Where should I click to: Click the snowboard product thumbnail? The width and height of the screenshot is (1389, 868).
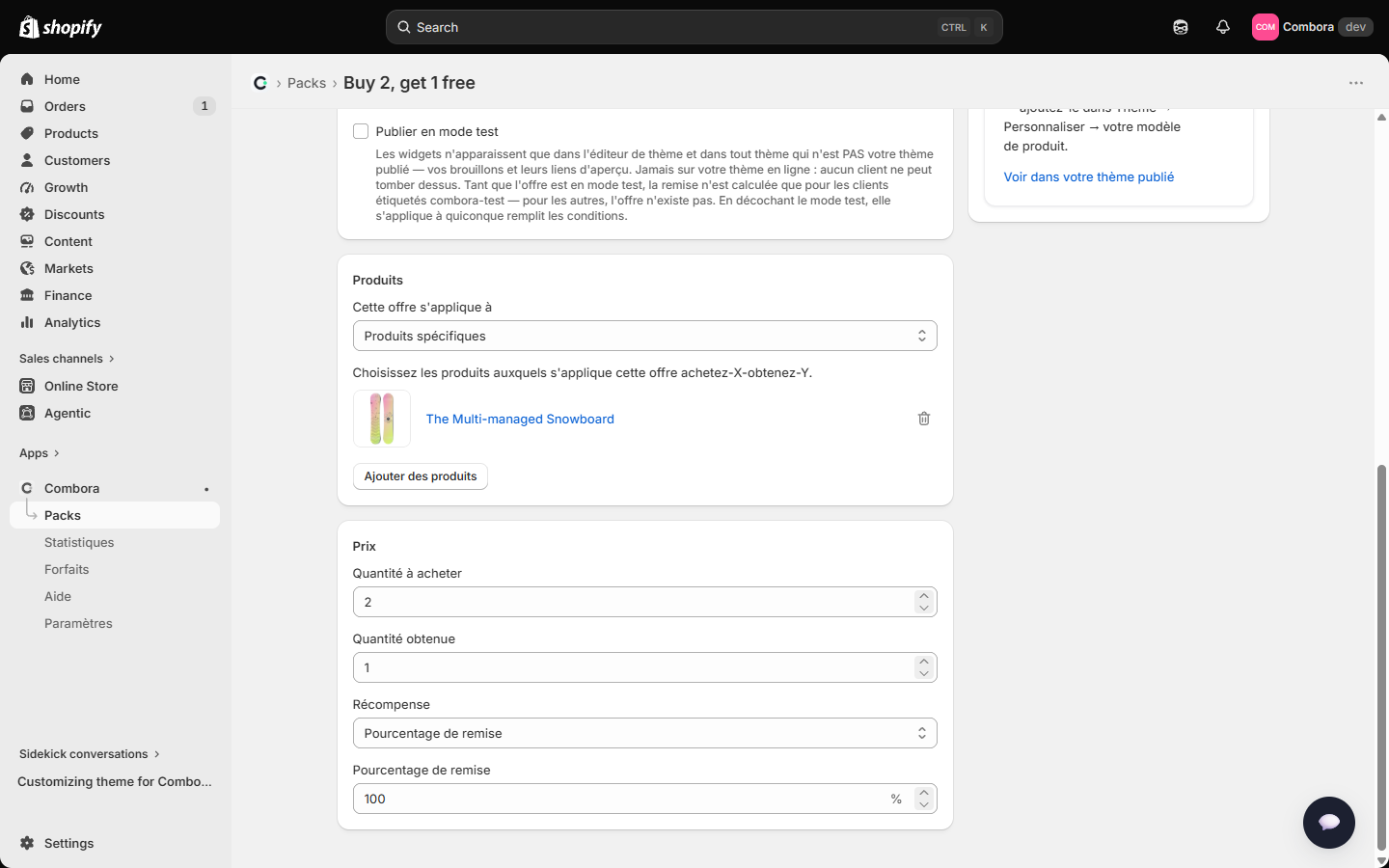pos(382,419)
